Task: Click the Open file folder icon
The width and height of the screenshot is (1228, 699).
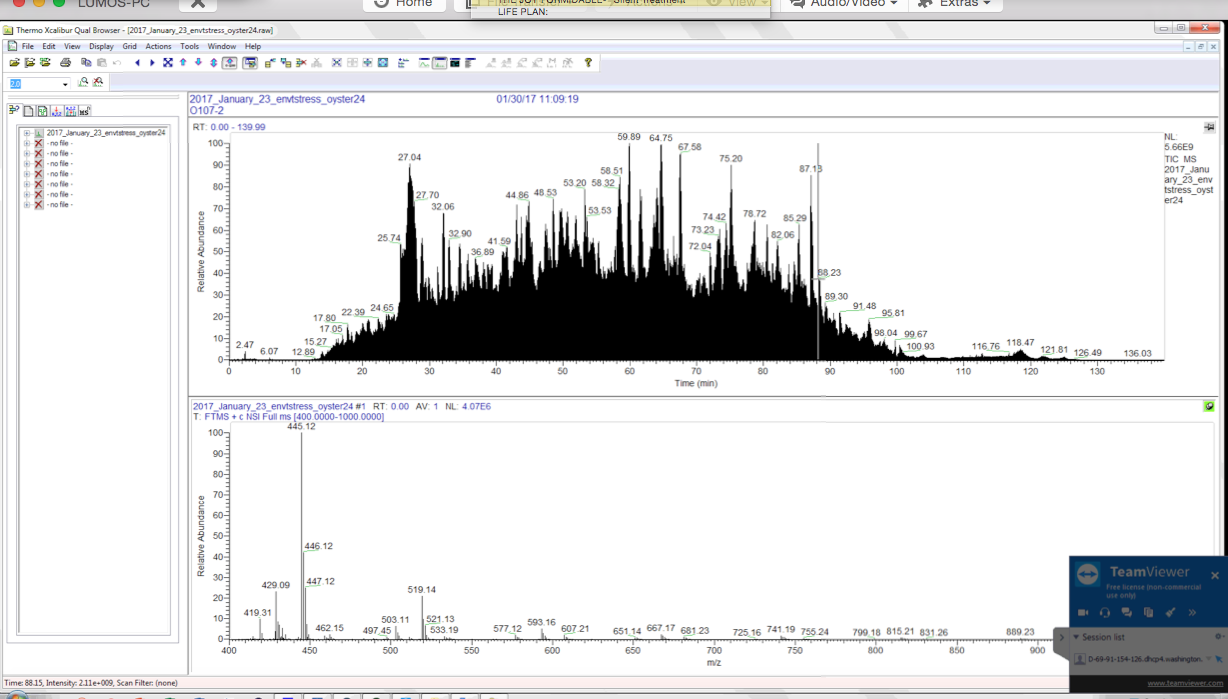Action: [x=15, y=63]
